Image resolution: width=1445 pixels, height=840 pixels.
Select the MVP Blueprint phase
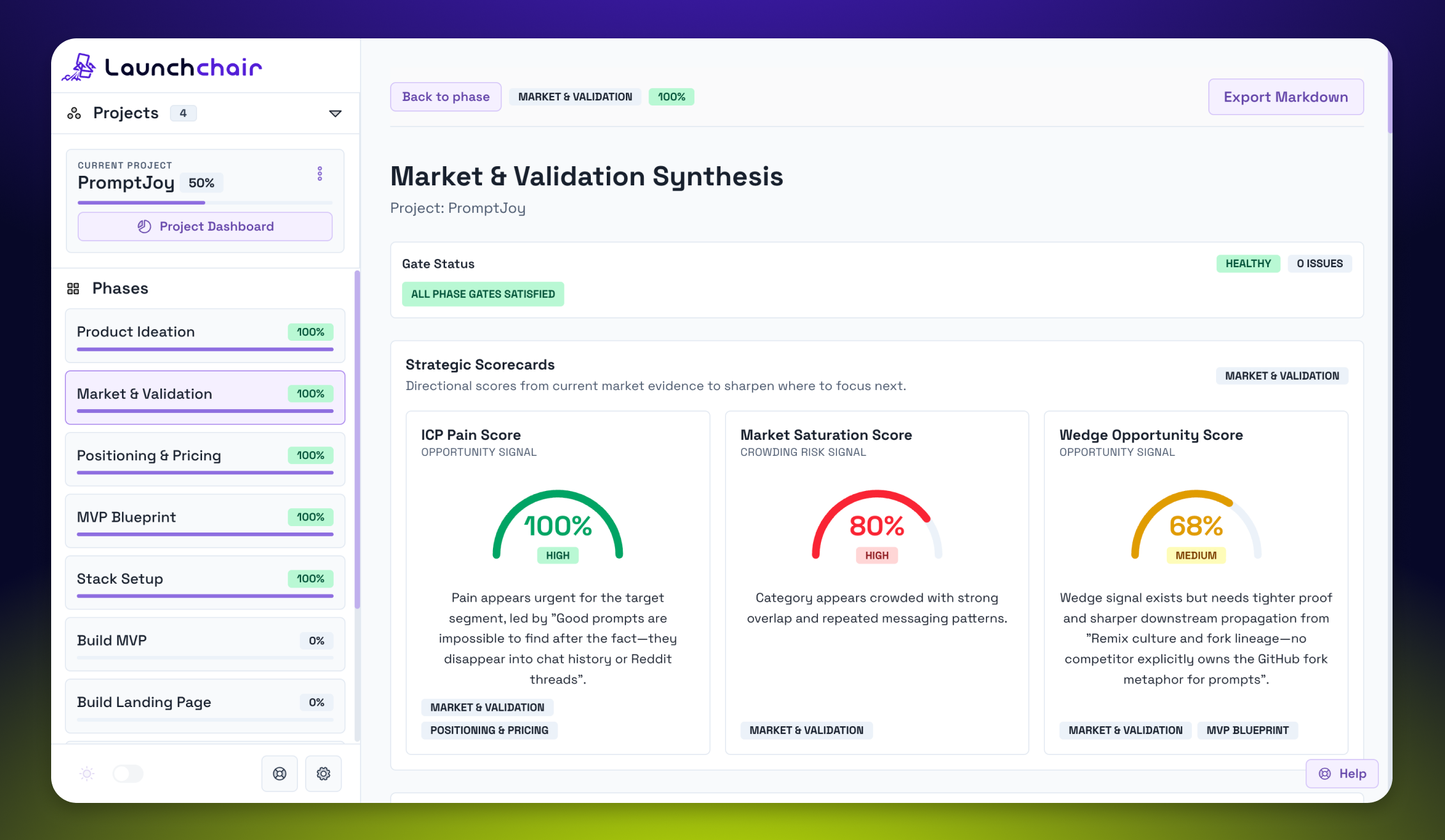(204, 520)
